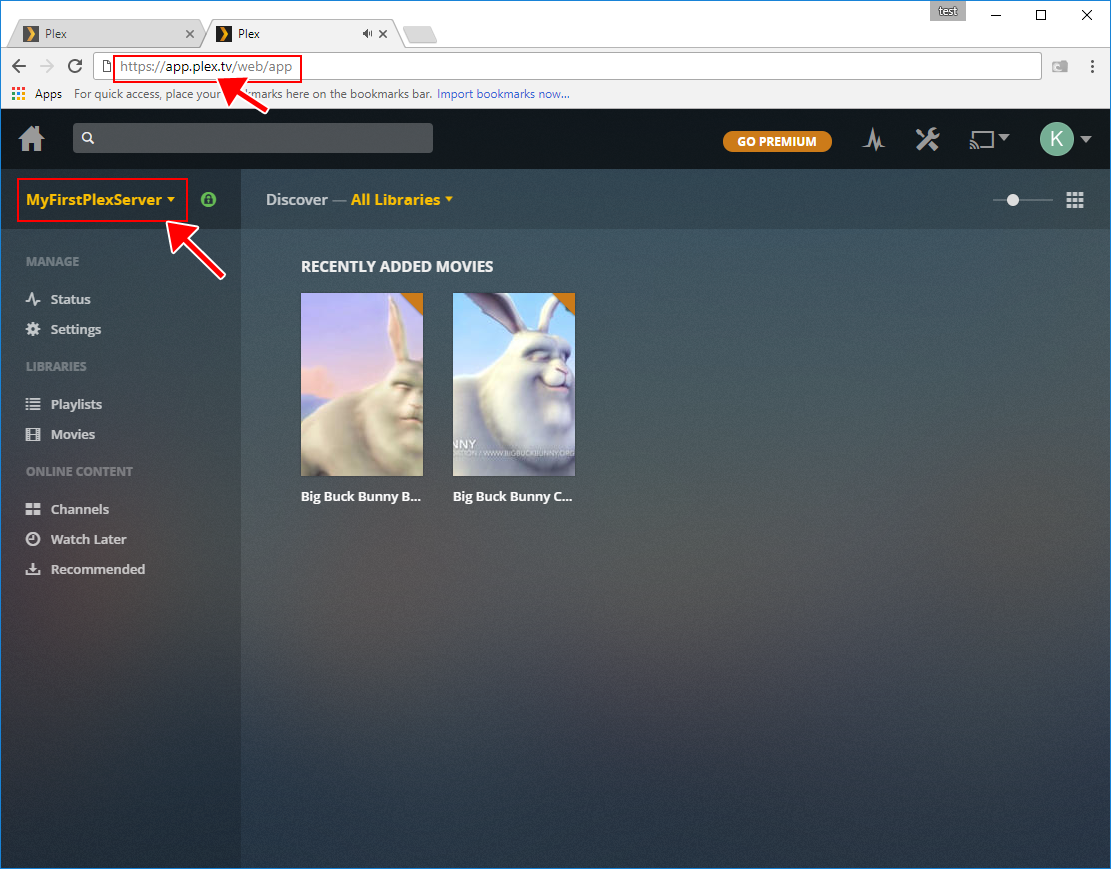
Task: Adjust the poster size slider
Action: point(1013,200)
